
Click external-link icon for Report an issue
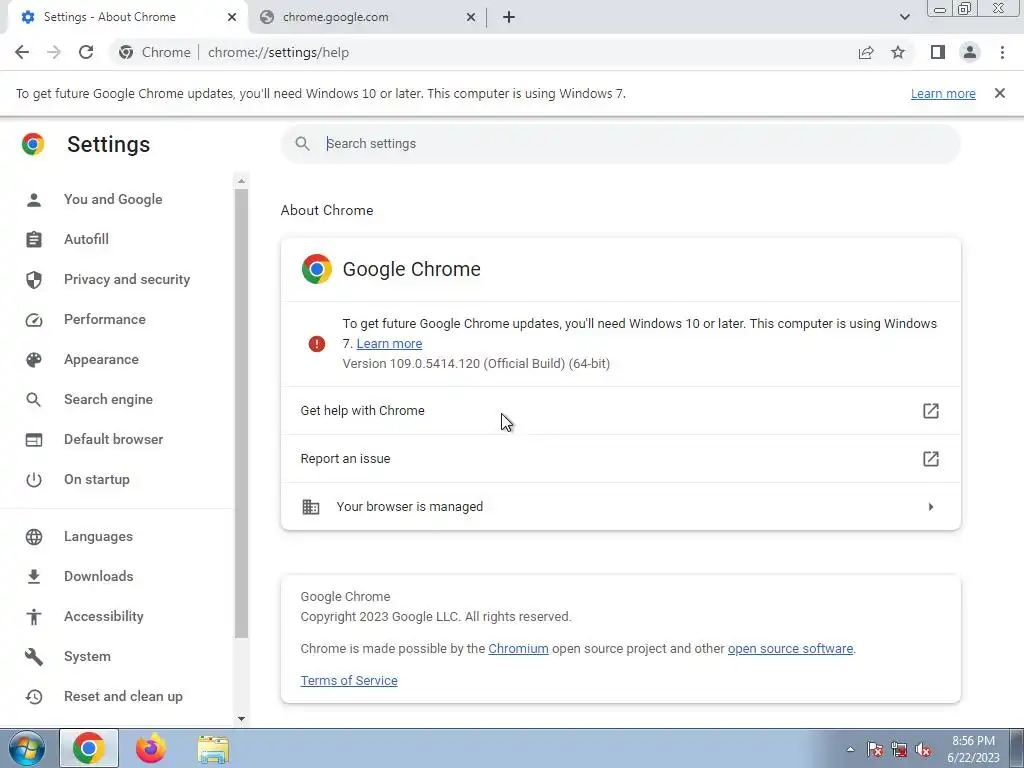tap(931, 458)
